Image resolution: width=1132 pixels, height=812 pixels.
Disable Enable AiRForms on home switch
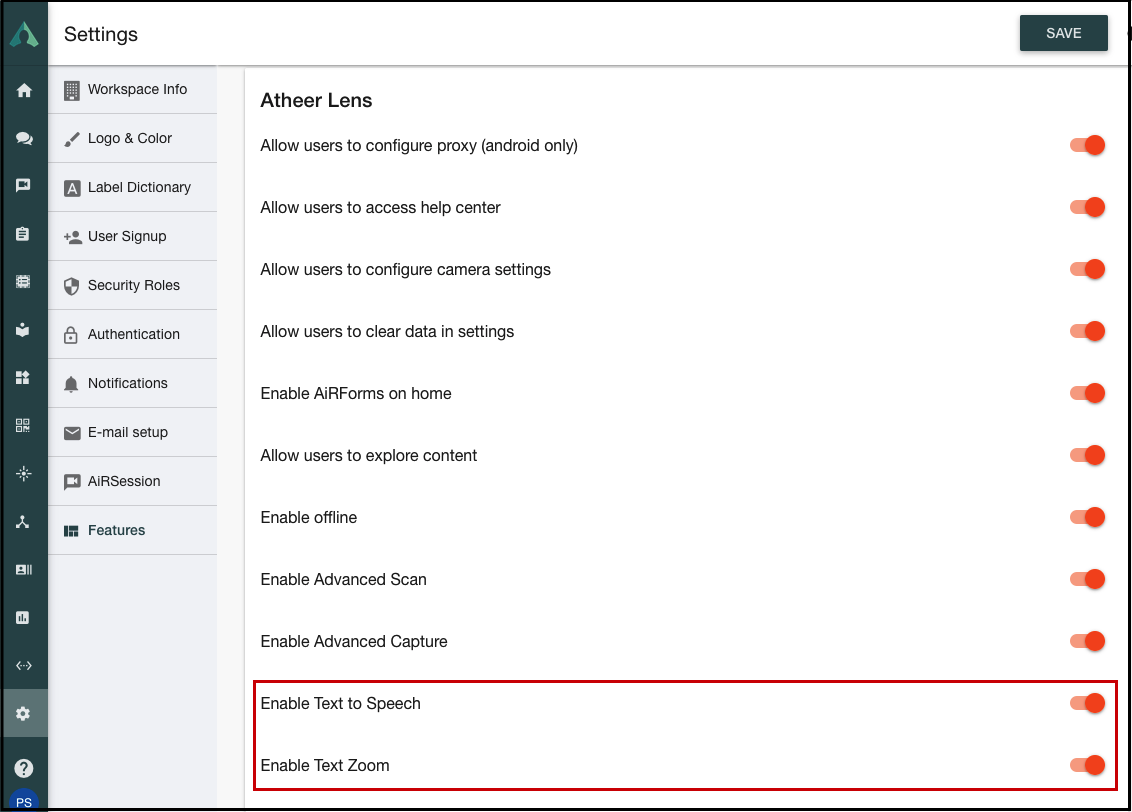pos(1087,393)
